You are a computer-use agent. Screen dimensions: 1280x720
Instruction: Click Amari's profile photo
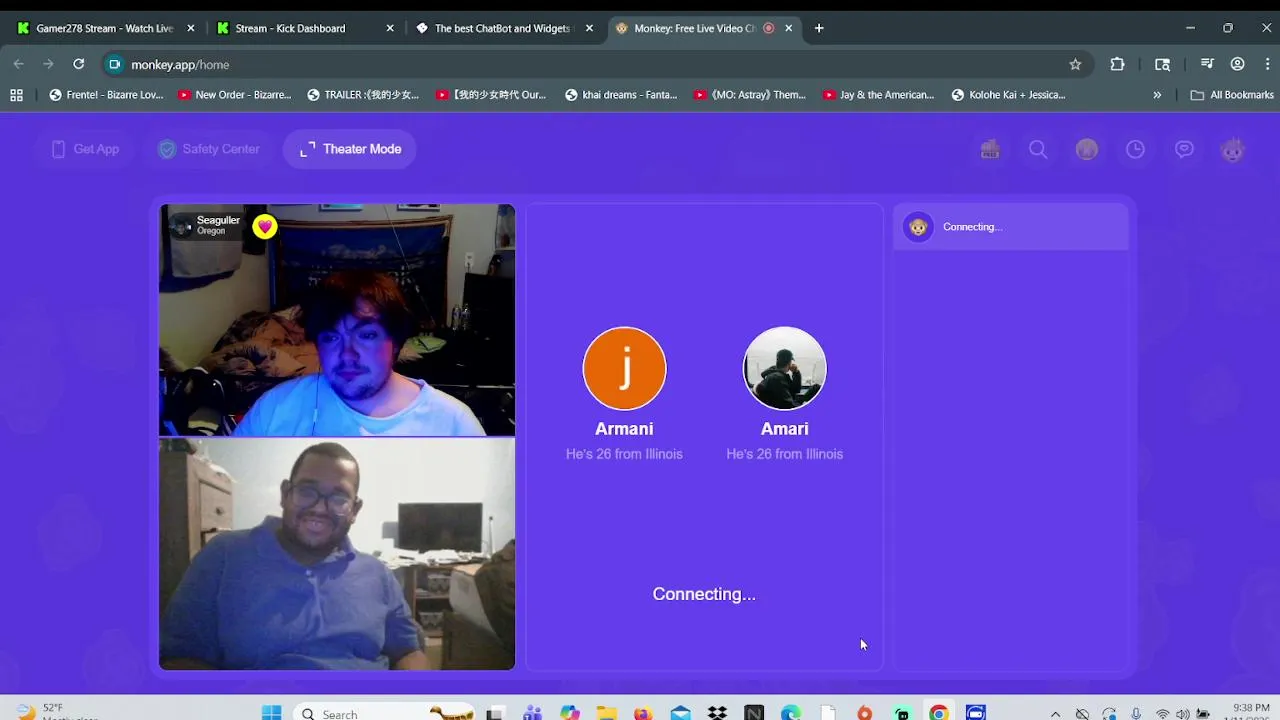pos(785,368)
